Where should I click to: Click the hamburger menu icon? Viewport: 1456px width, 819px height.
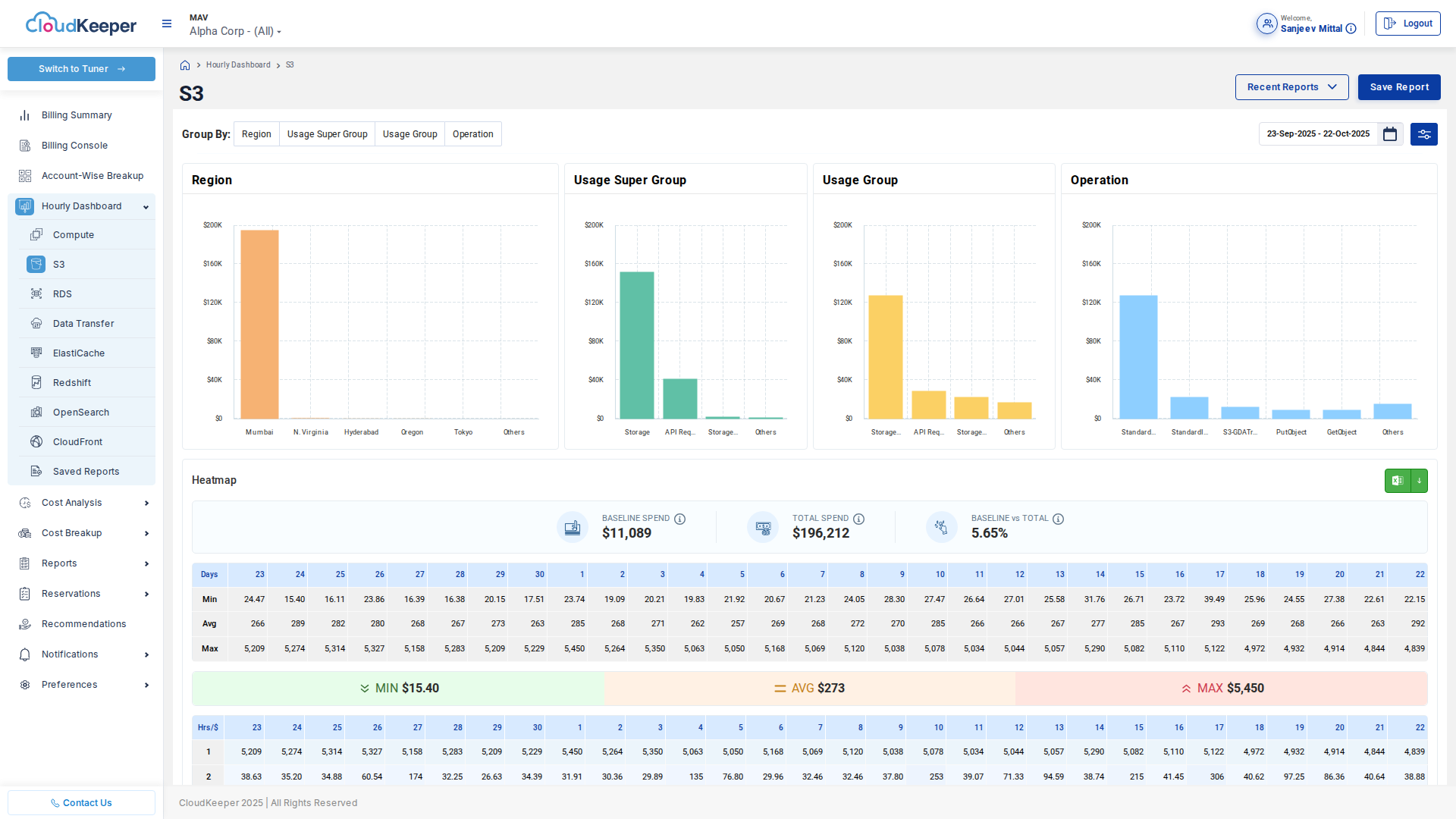[167, 24]
